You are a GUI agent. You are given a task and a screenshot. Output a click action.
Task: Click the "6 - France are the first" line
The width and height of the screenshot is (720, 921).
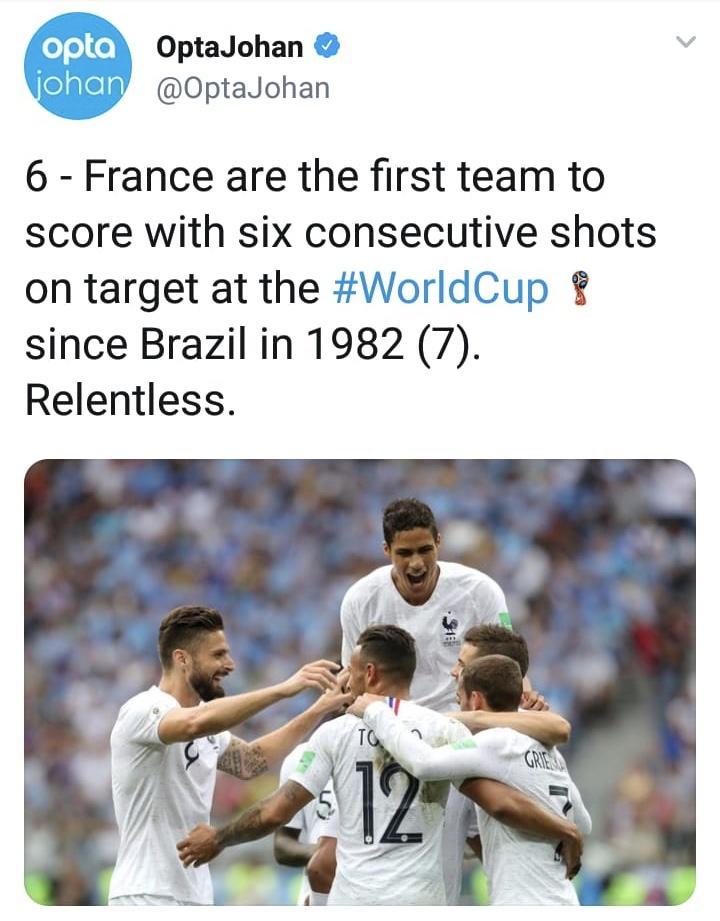point(314,176)
